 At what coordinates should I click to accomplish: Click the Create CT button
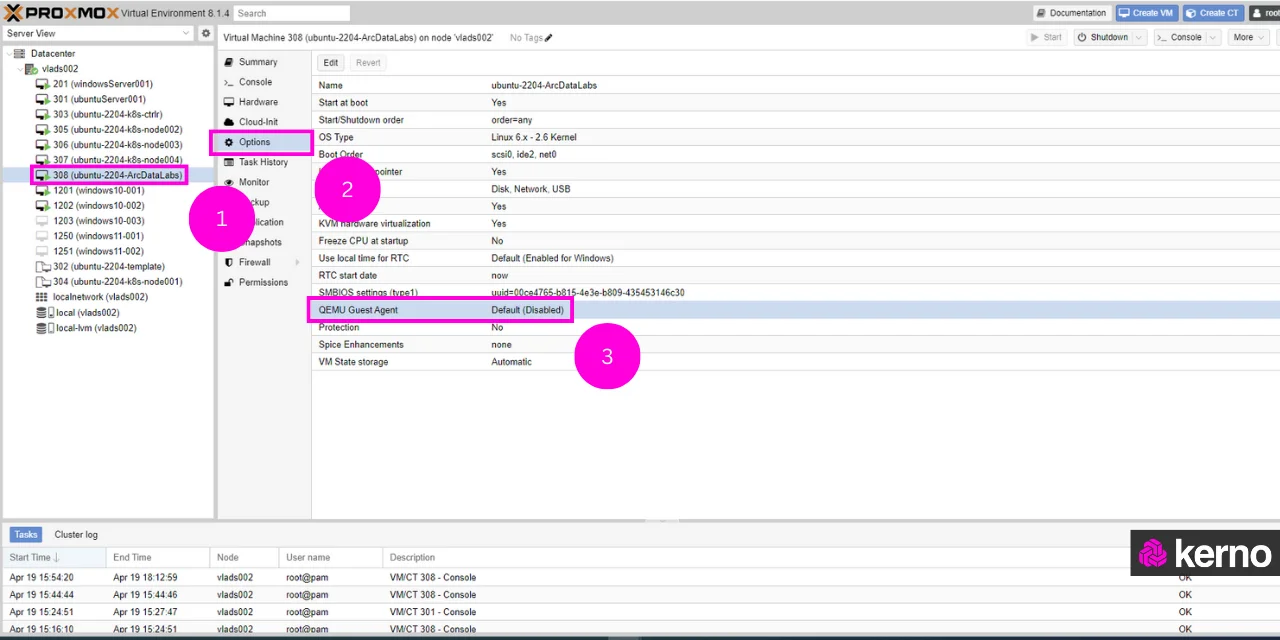click(x=1213, y=13)
